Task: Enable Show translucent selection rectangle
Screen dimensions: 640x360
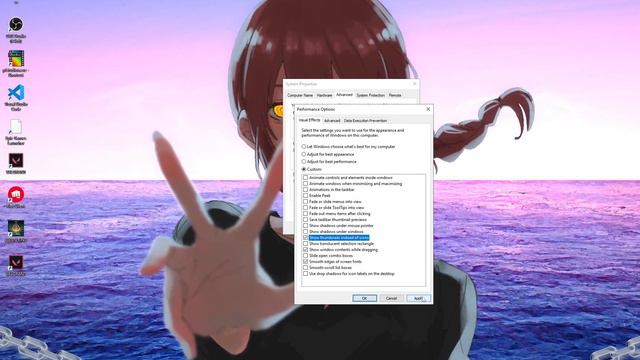Action: (306, 244)
